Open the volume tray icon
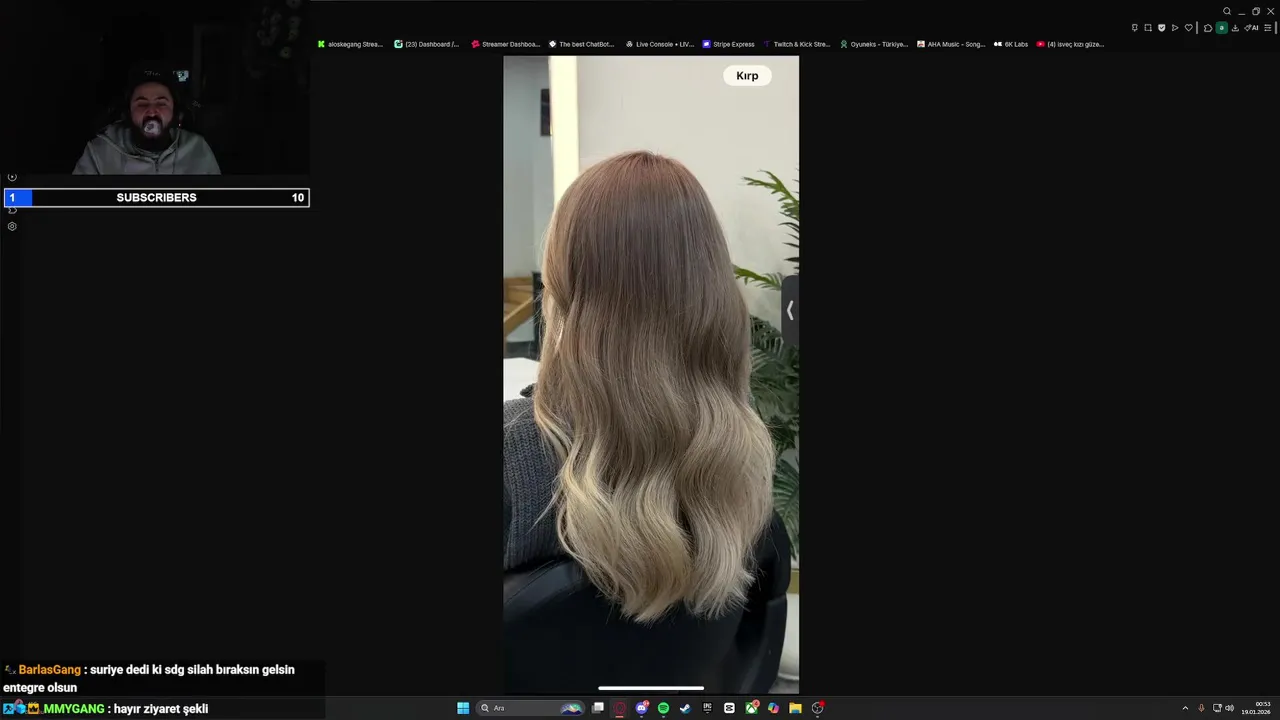 (x=1229, y=708)
